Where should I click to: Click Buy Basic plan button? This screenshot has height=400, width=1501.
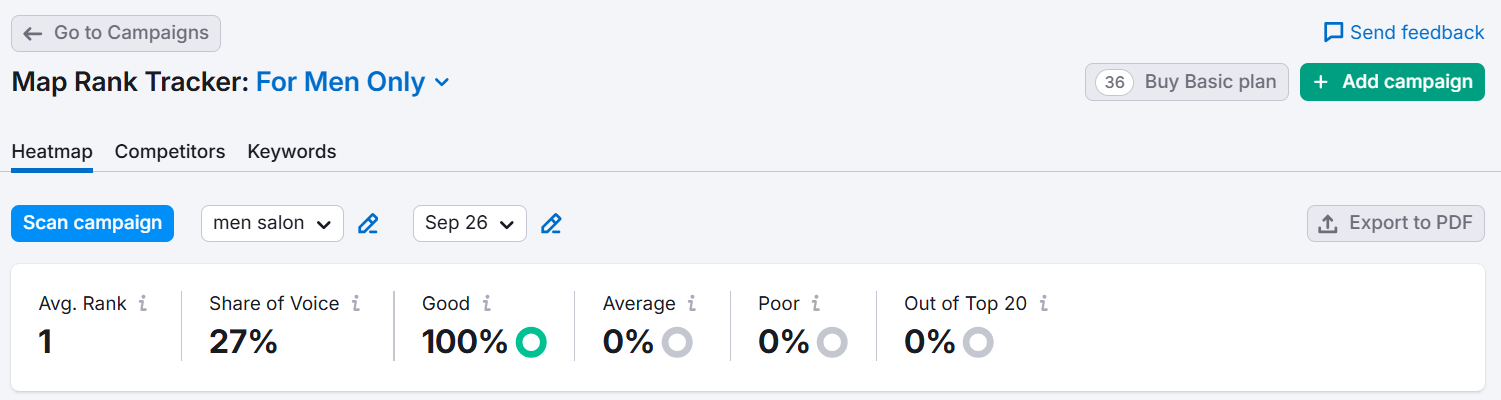click(x=1186, y=82)
